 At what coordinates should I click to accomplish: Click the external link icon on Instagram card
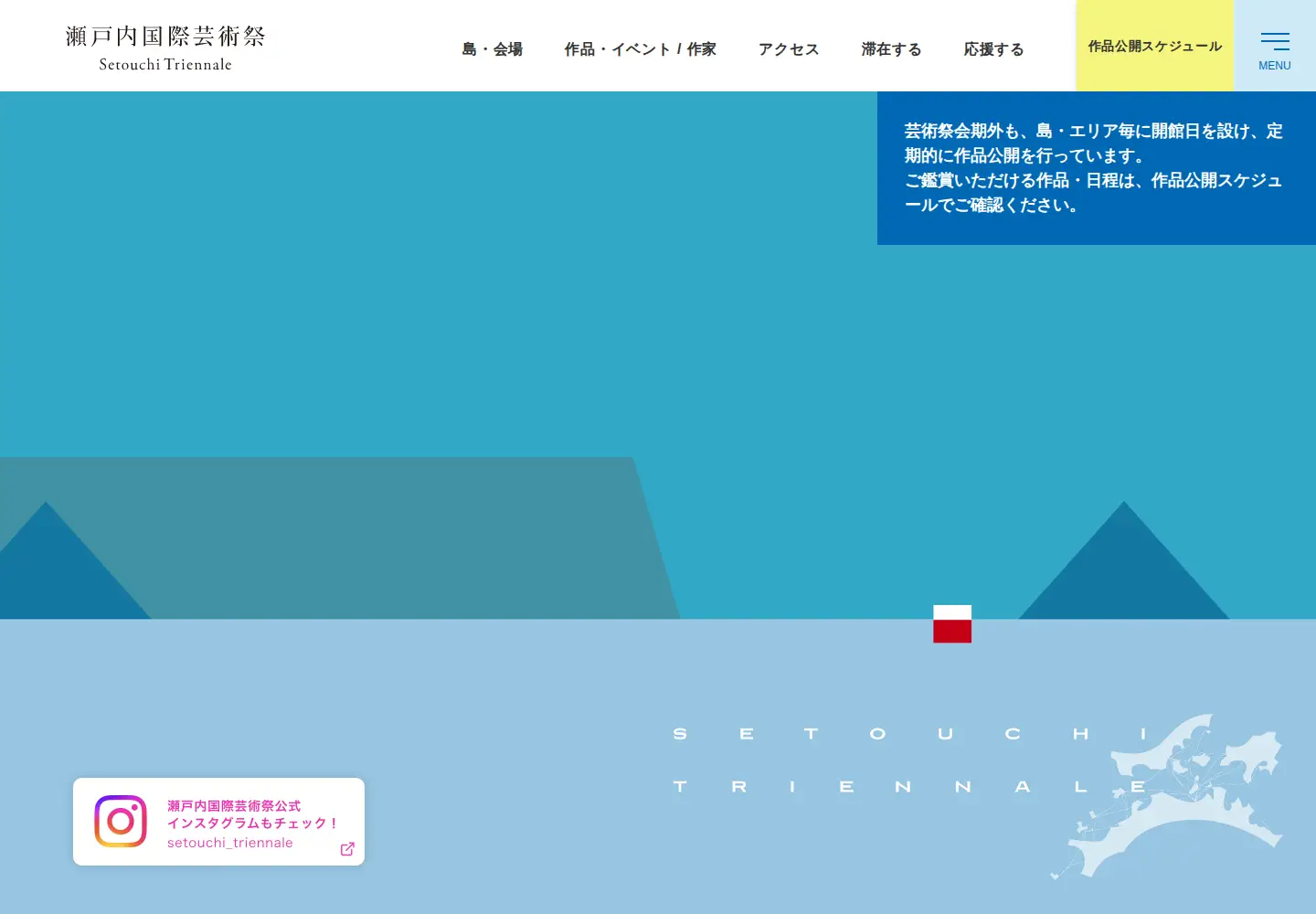coord(347,849)
